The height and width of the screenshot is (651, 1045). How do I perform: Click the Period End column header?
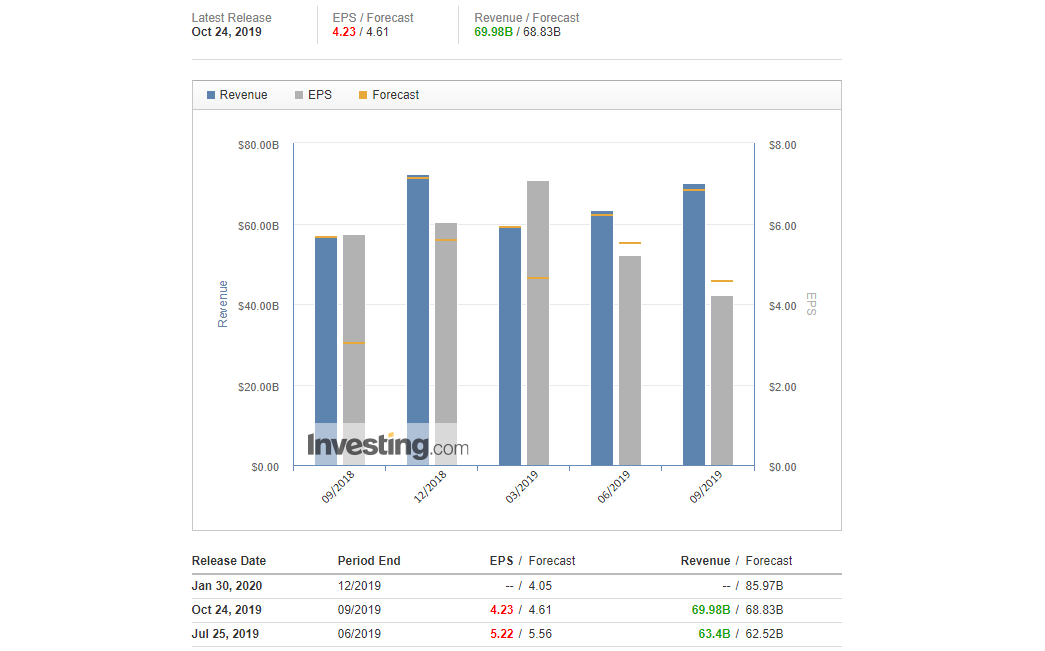369,561
